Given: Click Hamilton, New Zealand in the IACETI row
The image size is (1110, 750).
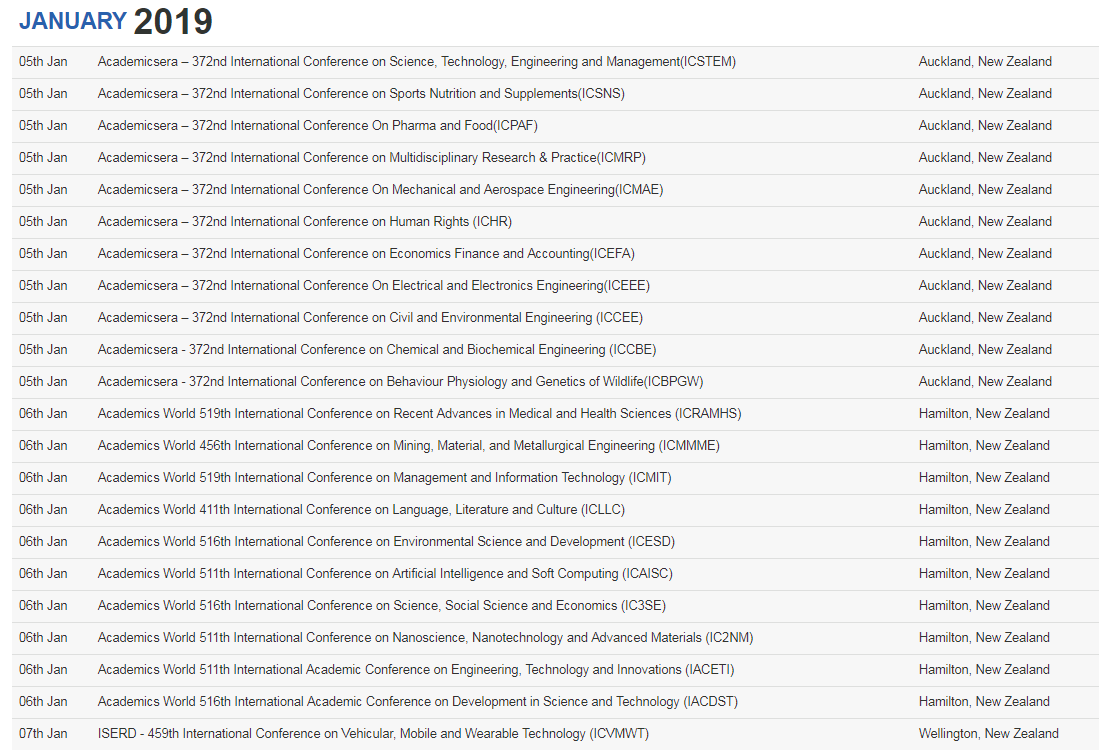Looking at the screenshot, I should click(x=984, y=669).
